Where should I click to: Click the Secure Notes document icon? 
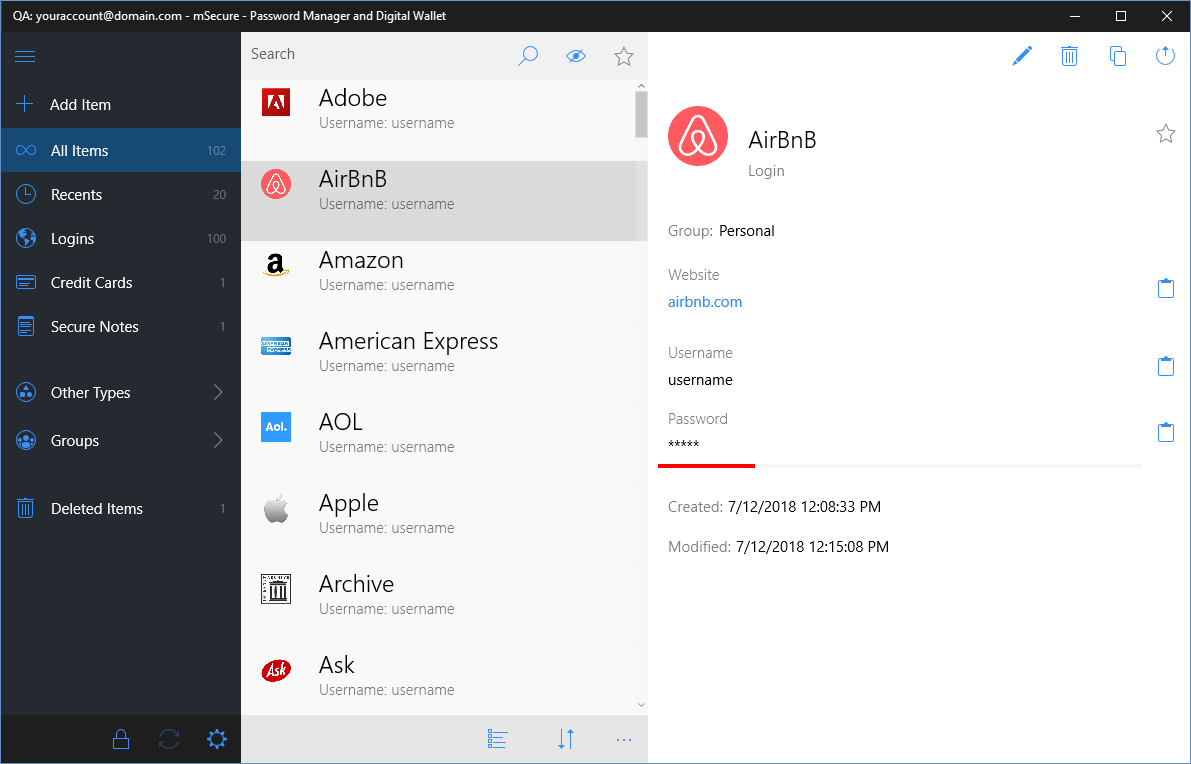(26, 327)
